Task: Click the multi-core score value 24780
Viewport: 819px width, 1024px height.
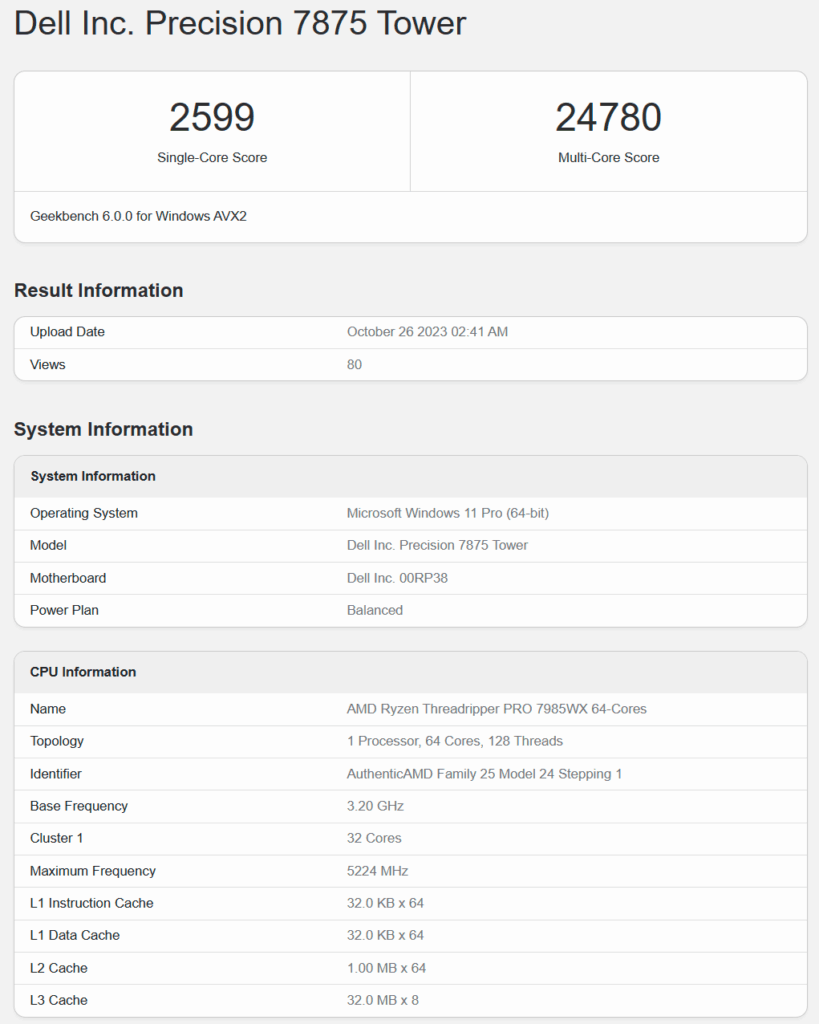Action: click(608, 118)
